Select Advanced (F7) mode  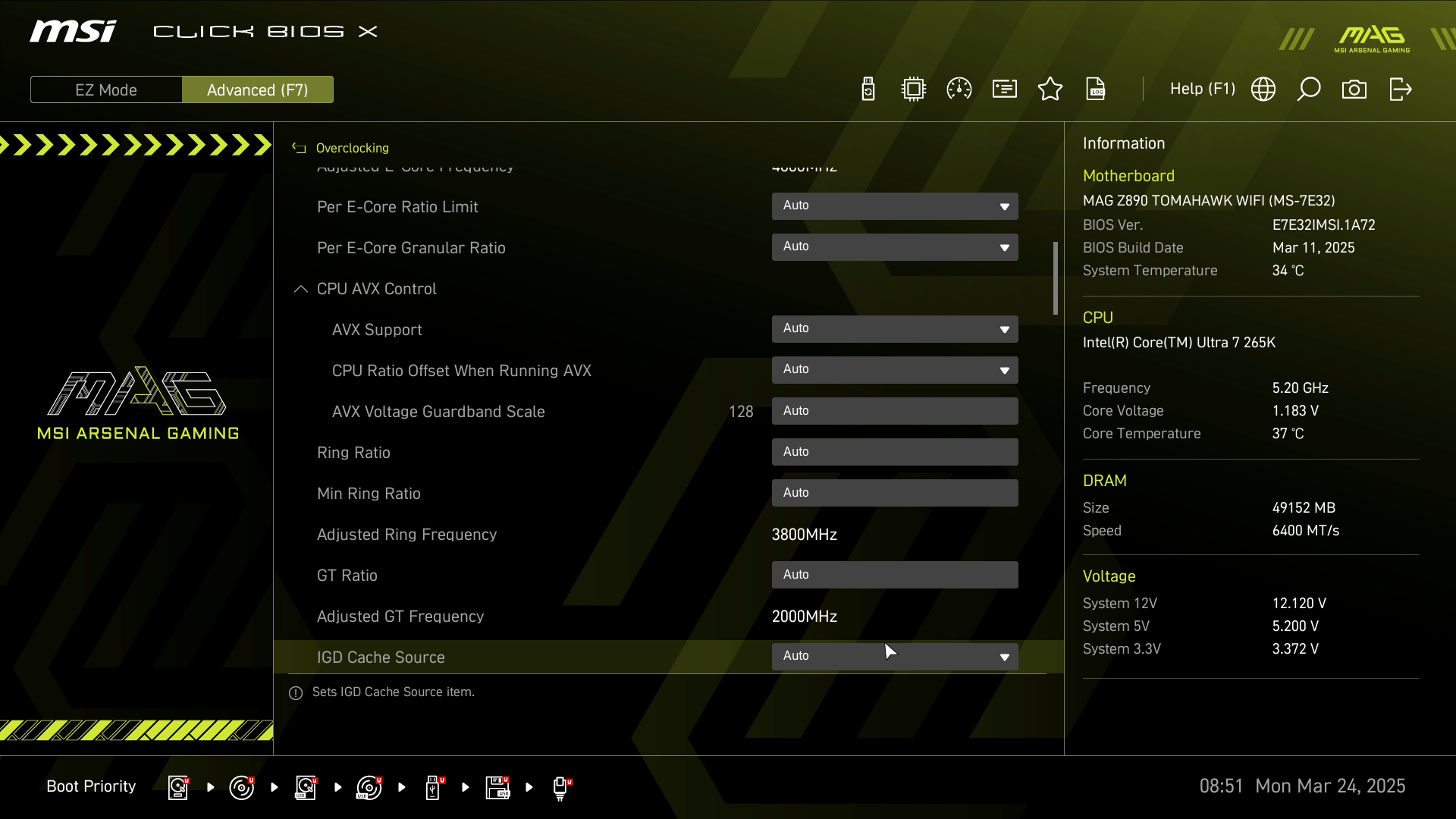(x=258, y=89)
